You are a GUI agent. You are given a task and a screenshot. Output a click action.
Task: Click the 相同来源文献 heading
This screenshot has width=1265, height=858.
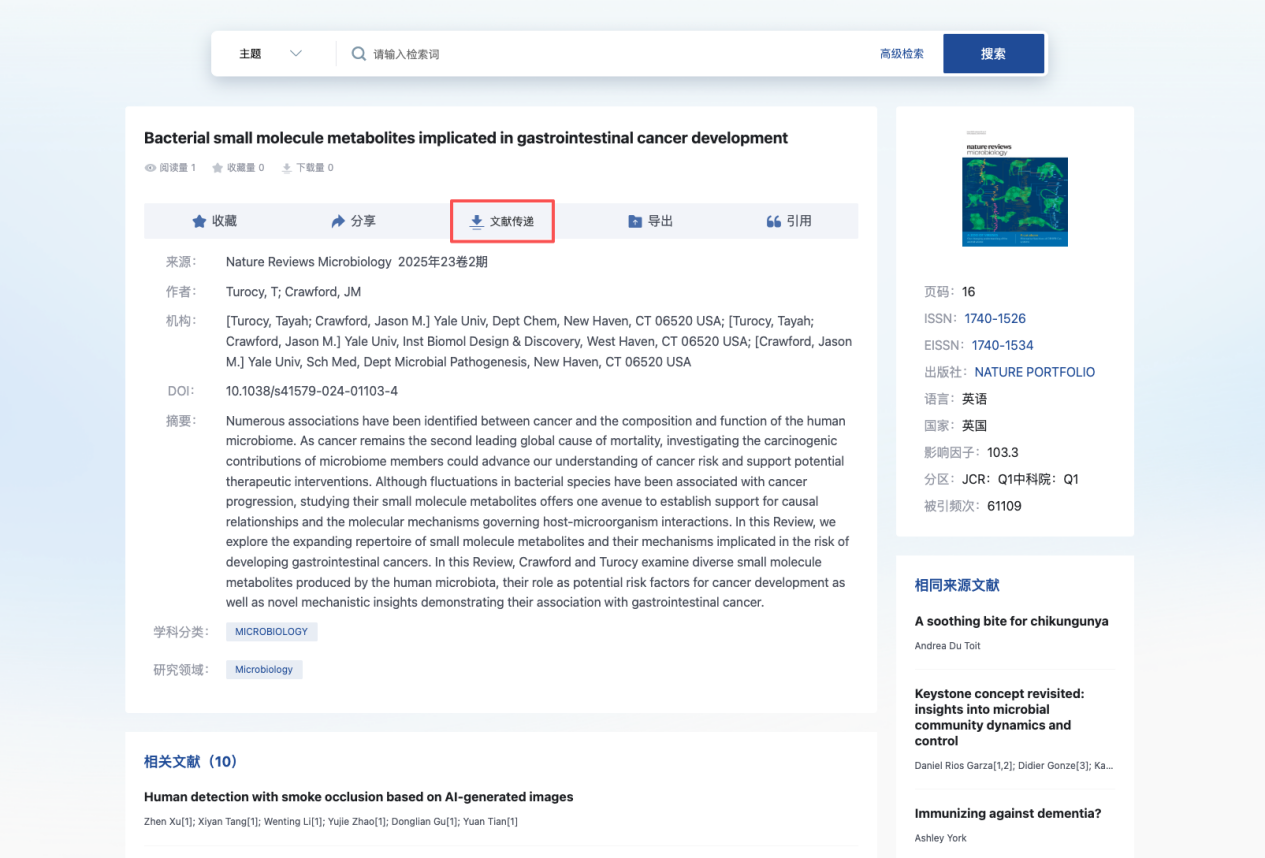click(957, 585)
